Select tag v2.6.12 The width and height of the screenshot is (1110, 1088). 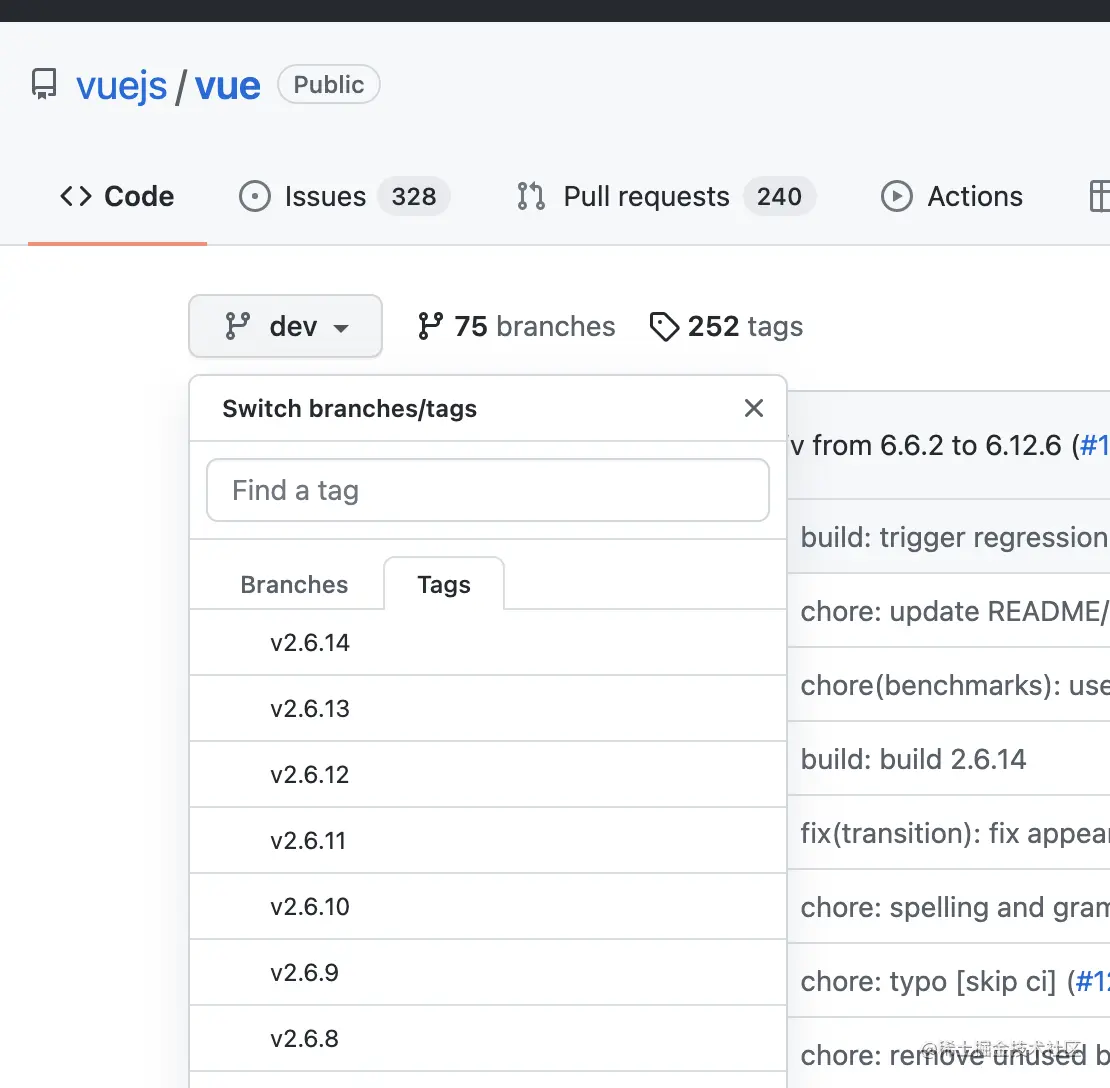(x=488, y=774)
